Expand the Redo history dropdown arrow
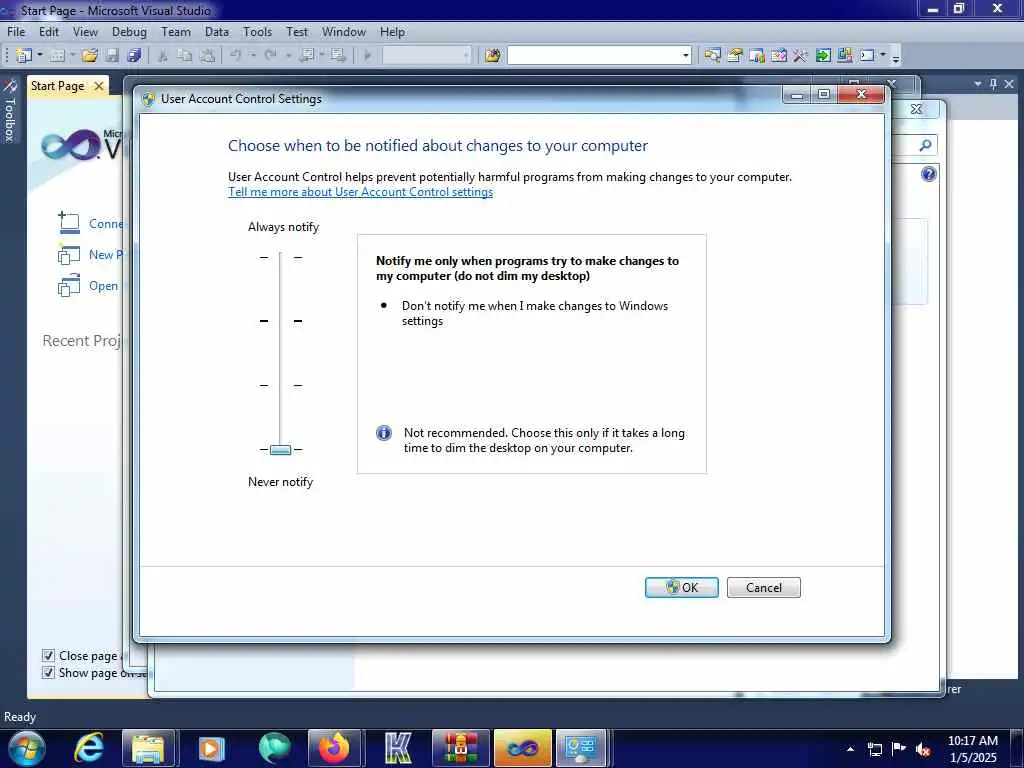Image resolution: width=1024 pixels, height=768 pixels. [x=288, y=56]
